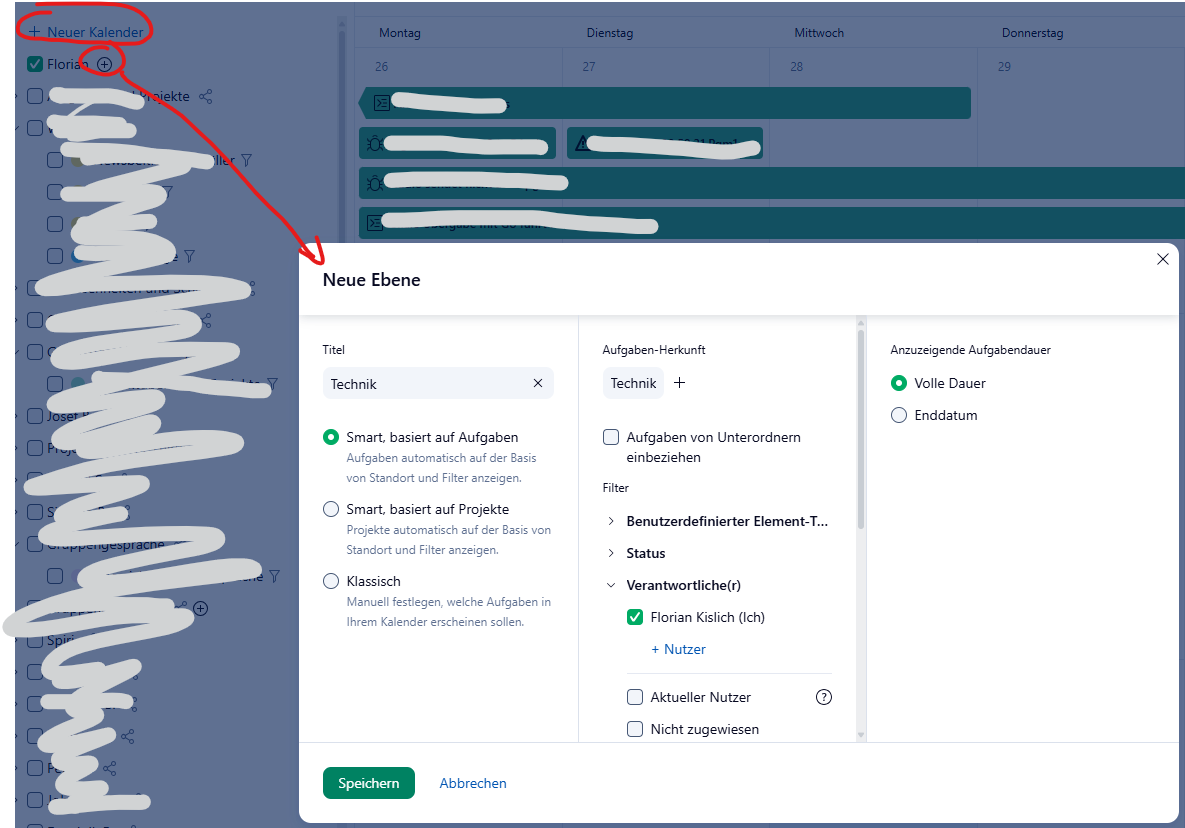Click the filter panel scroll-up arrow
Screen dimensions: 1185x828
pos(861,323)
